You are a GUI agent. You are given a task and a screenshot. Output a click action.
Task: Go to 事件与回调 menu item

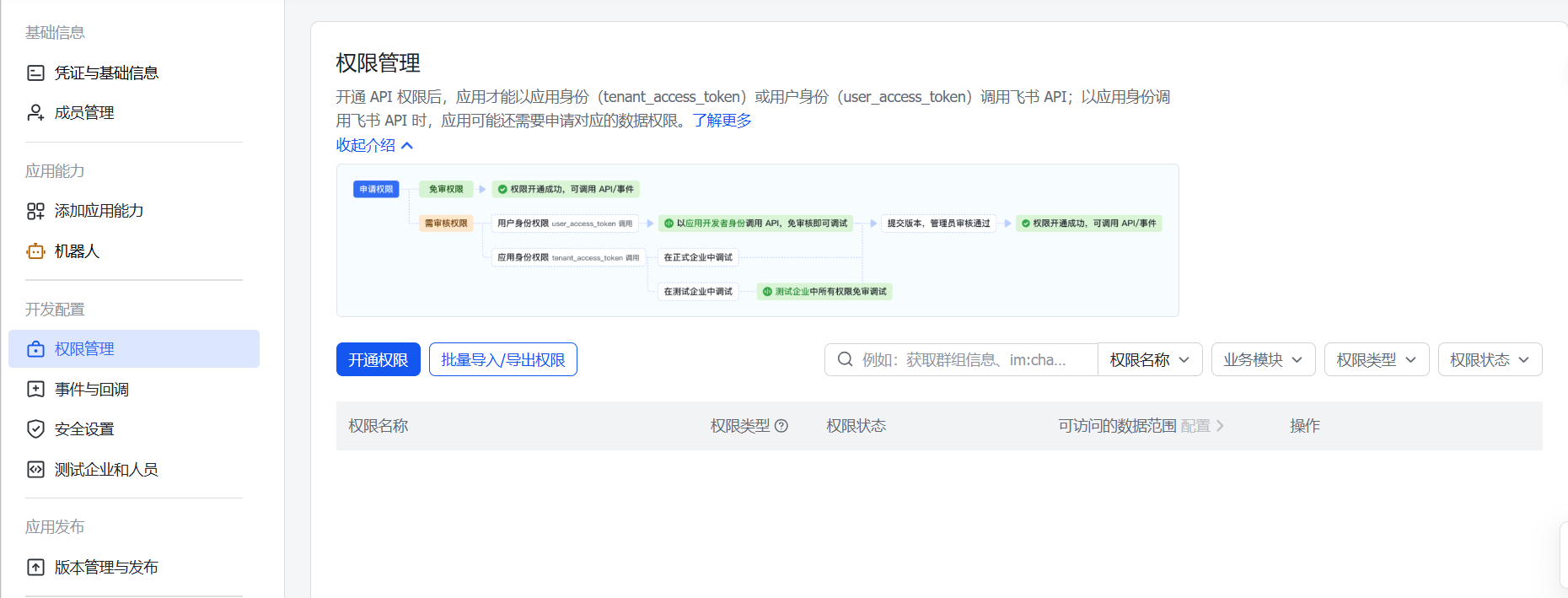92,390
